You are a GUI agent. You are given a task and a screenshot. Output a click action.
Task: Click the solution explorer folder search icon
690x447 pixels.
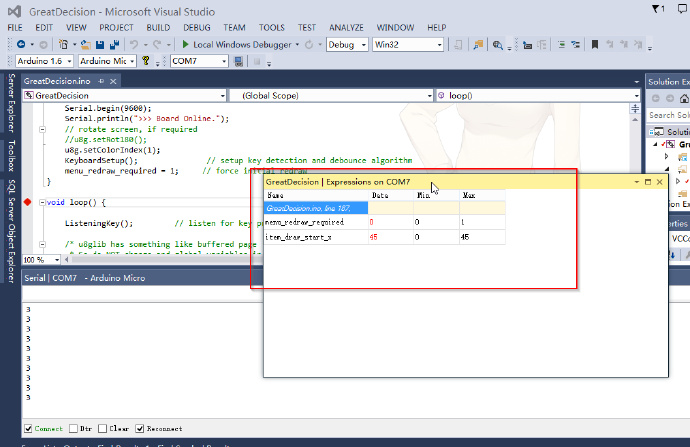point(478,45)
